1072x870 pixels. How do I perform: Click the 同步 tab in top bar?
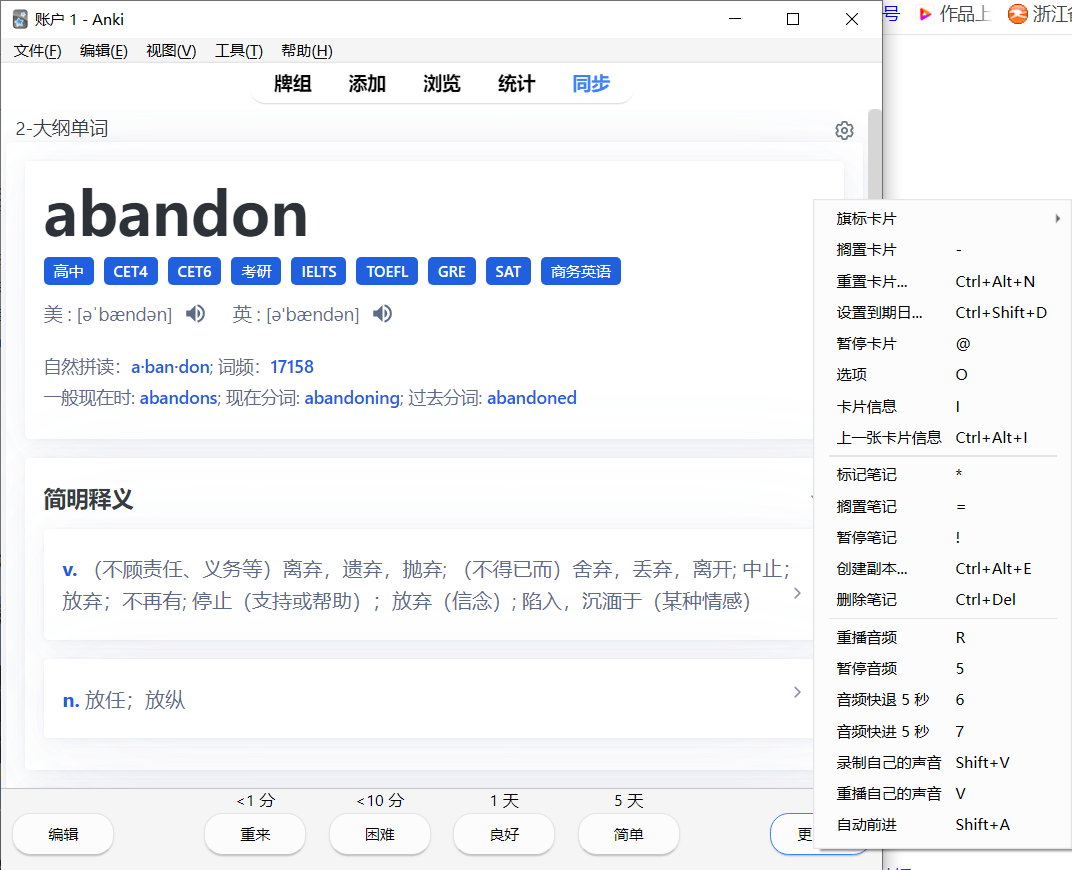590,84
